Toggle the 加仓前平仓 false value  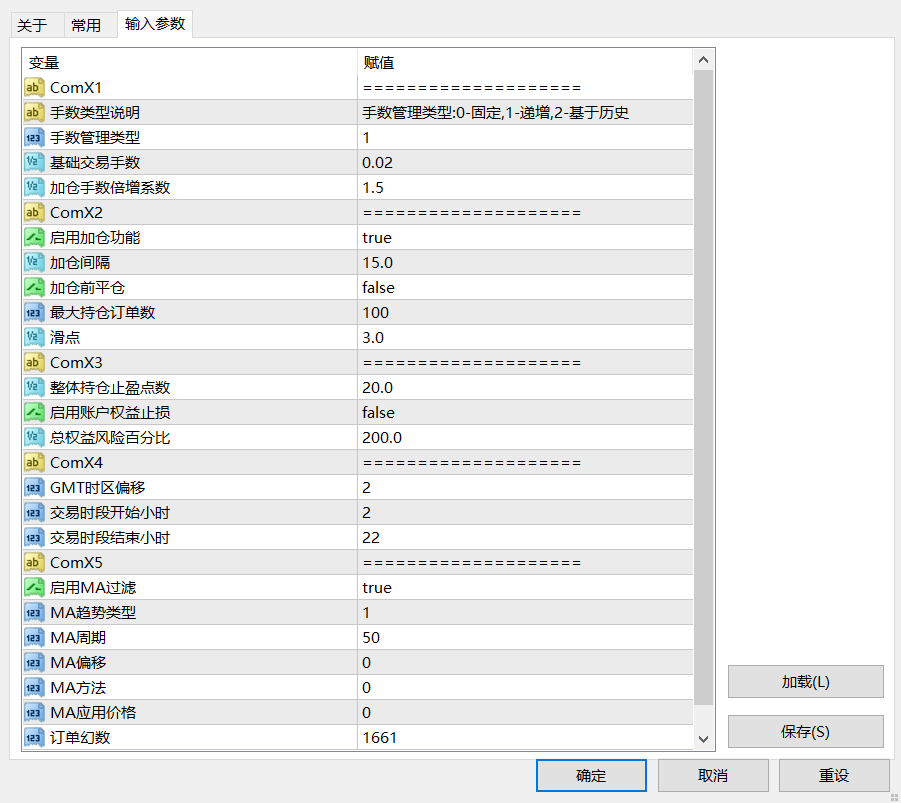pyautogui.click(x=378, y=288)
